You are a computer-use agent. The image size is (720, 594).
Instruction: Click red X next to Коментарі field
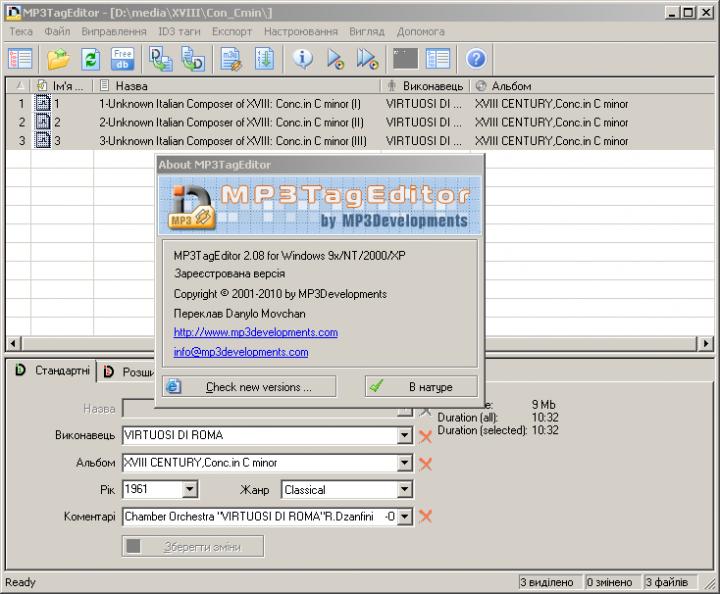[x=425, y=516]
